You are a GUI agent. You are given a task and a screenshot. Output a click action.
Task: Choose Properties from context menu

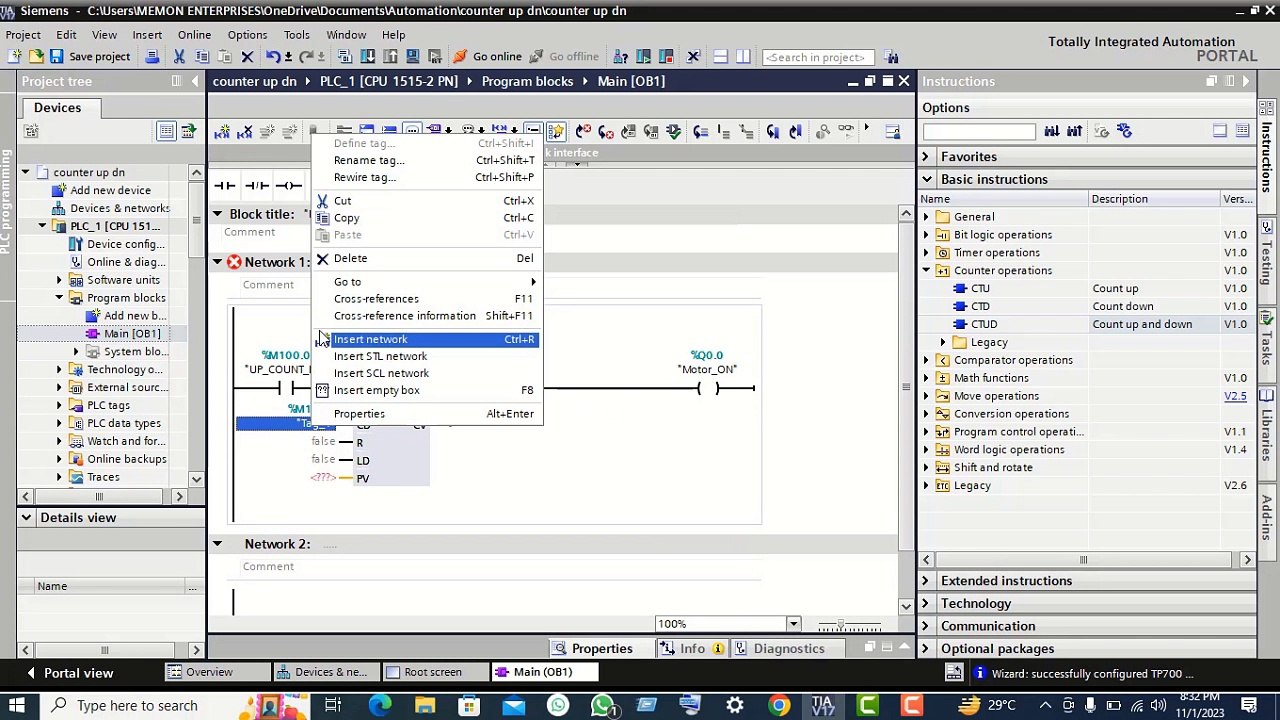(x=427, y=414)
